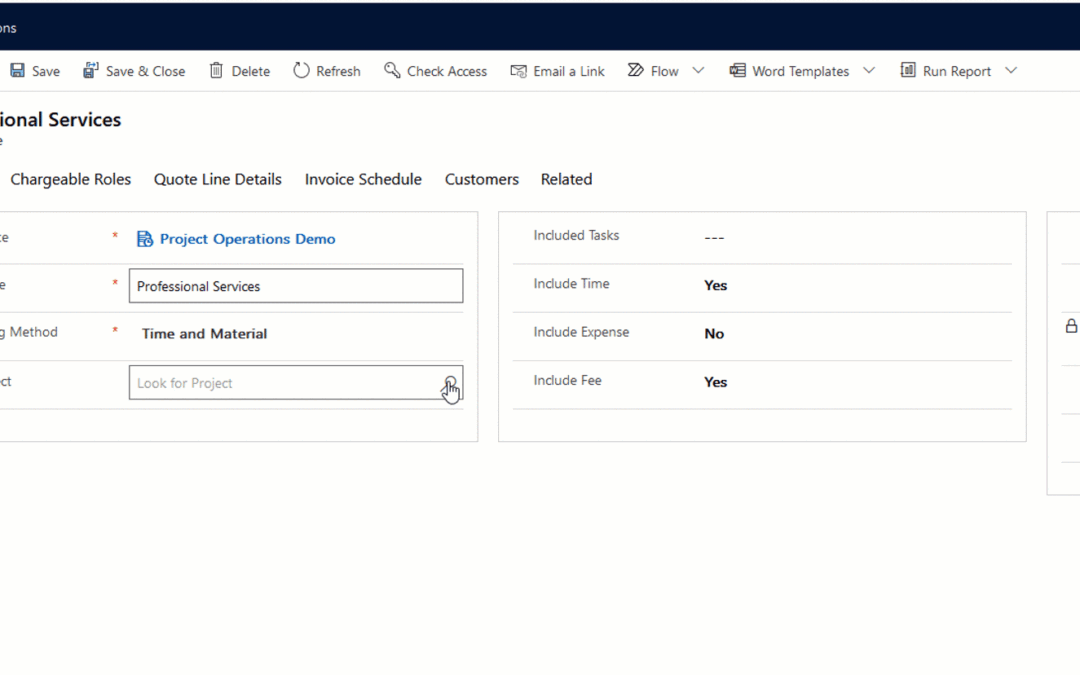Switch to the Quote Line Details tab

click(218, 179)
